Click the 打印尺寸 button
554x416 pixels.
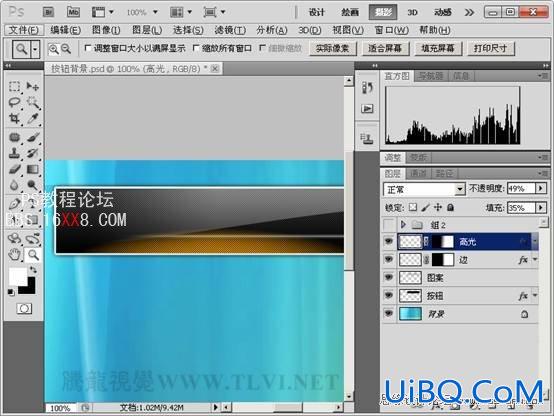(x=491, y=48)
